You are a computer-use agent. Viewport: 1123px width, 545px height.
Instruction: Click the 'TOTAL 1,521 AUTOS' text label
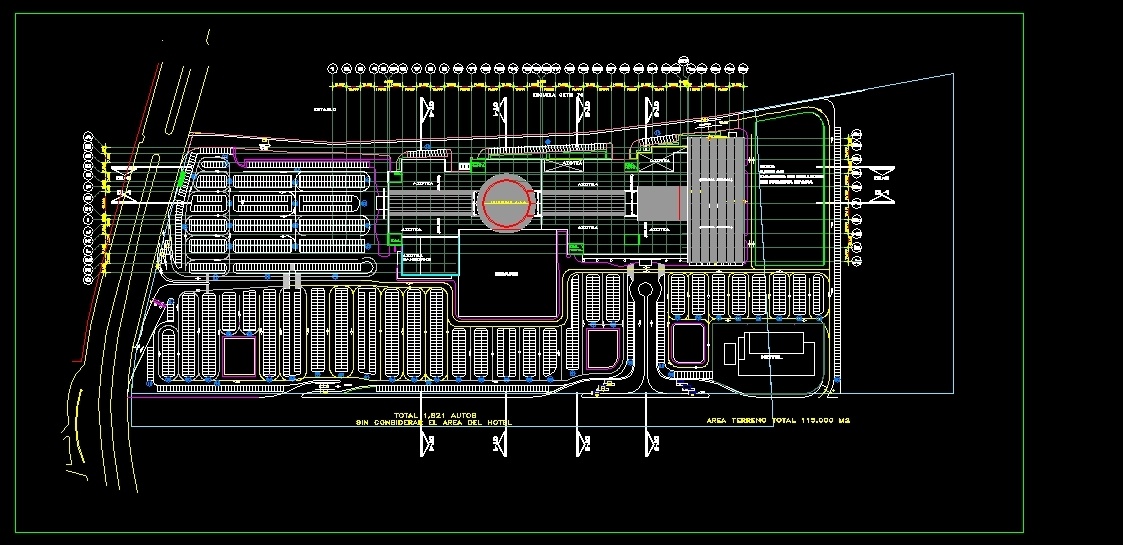(435, 415)
